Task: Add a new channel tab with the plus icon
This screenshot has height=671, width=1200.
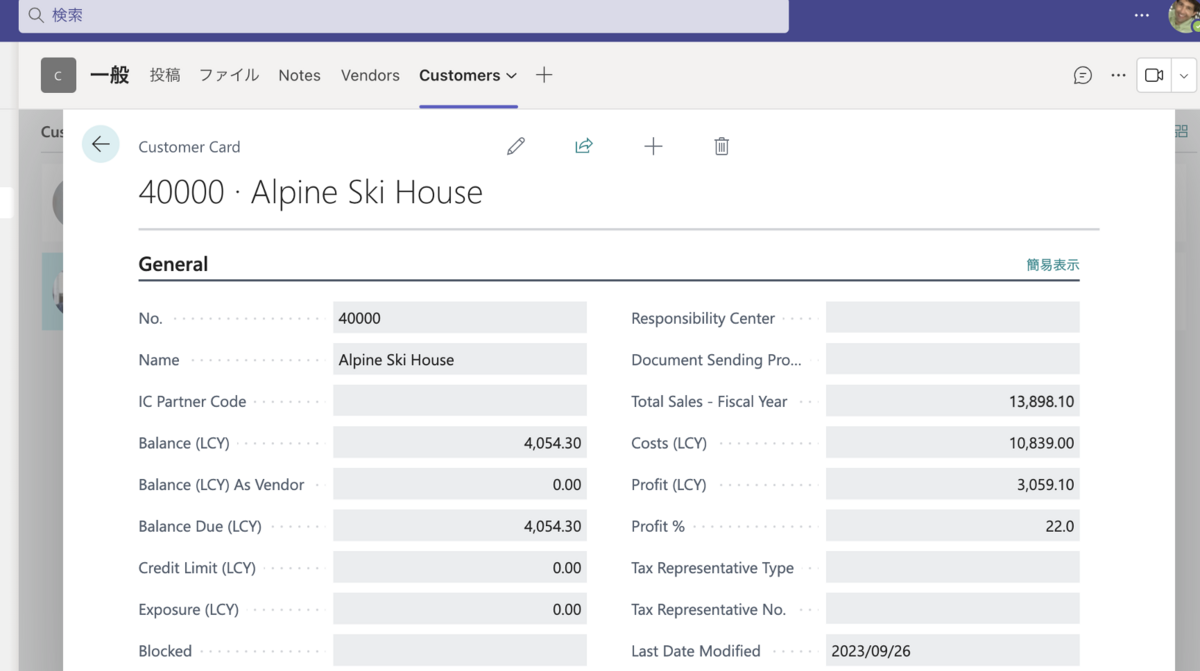Action: 544,75
